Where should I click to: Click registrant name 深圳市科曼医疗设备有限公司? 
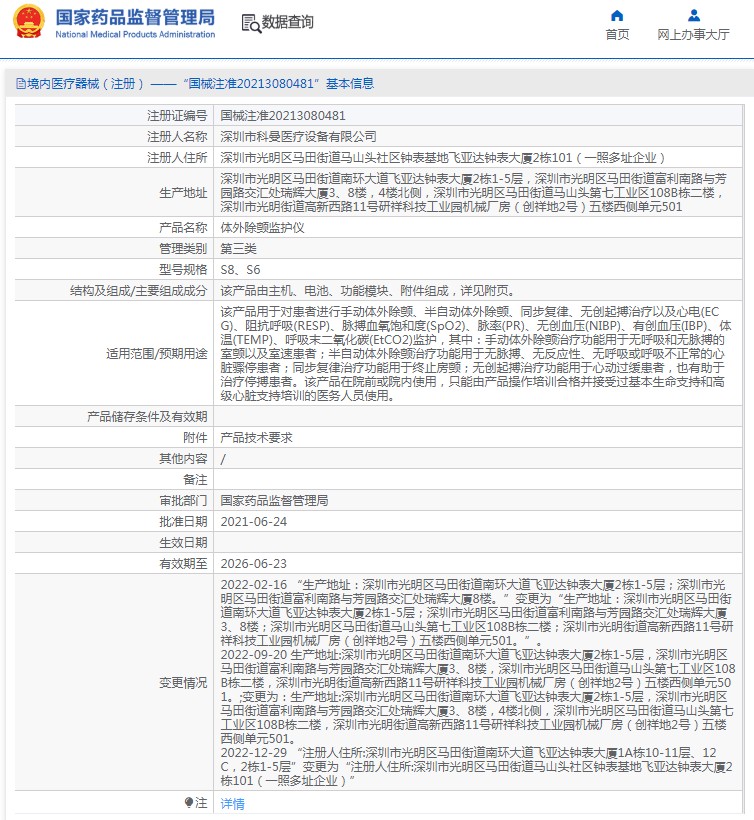298,136
